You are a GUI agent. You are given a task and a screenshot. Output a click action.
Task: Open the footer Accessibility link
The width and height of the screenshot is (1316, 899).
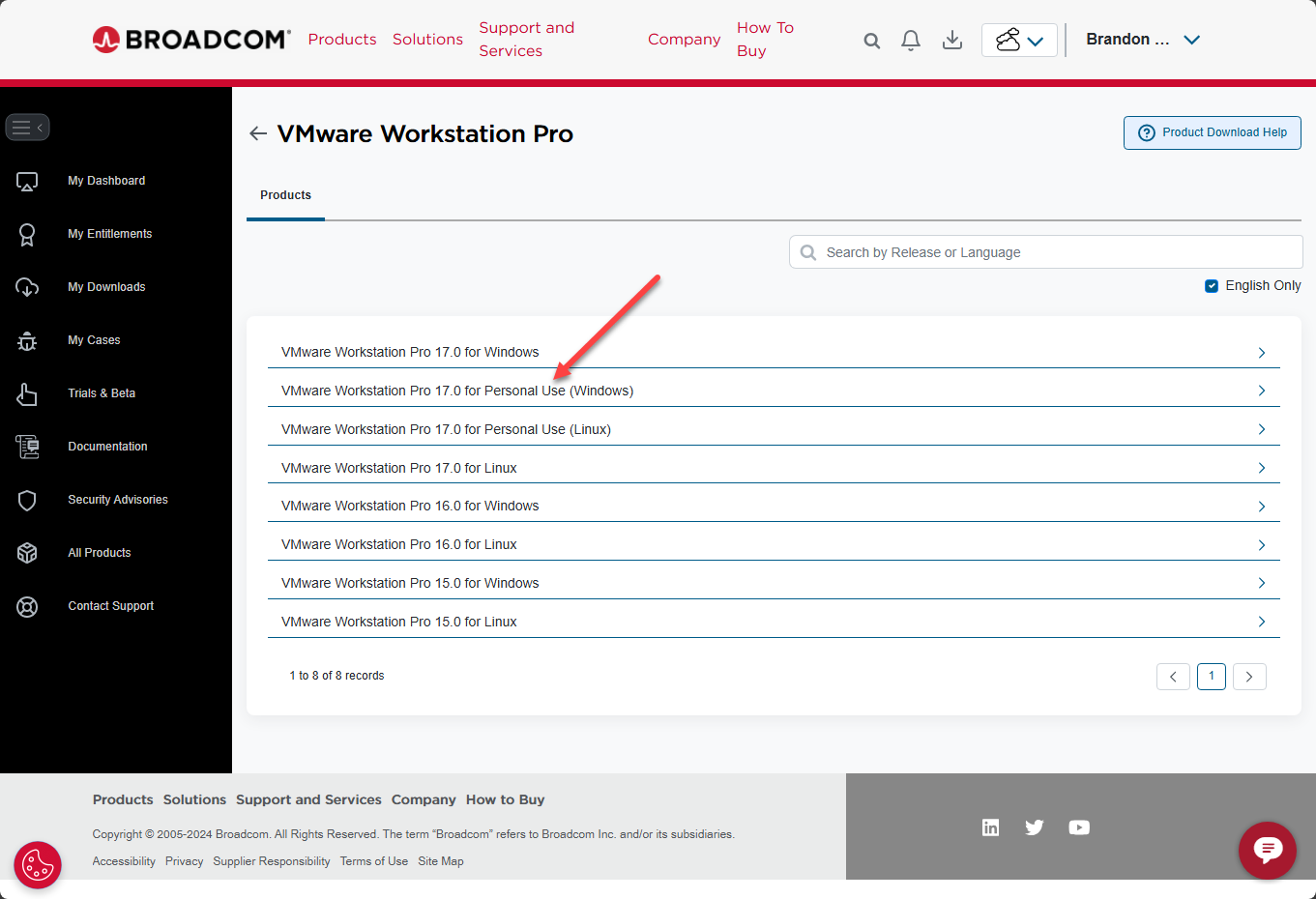pos(124,861)
